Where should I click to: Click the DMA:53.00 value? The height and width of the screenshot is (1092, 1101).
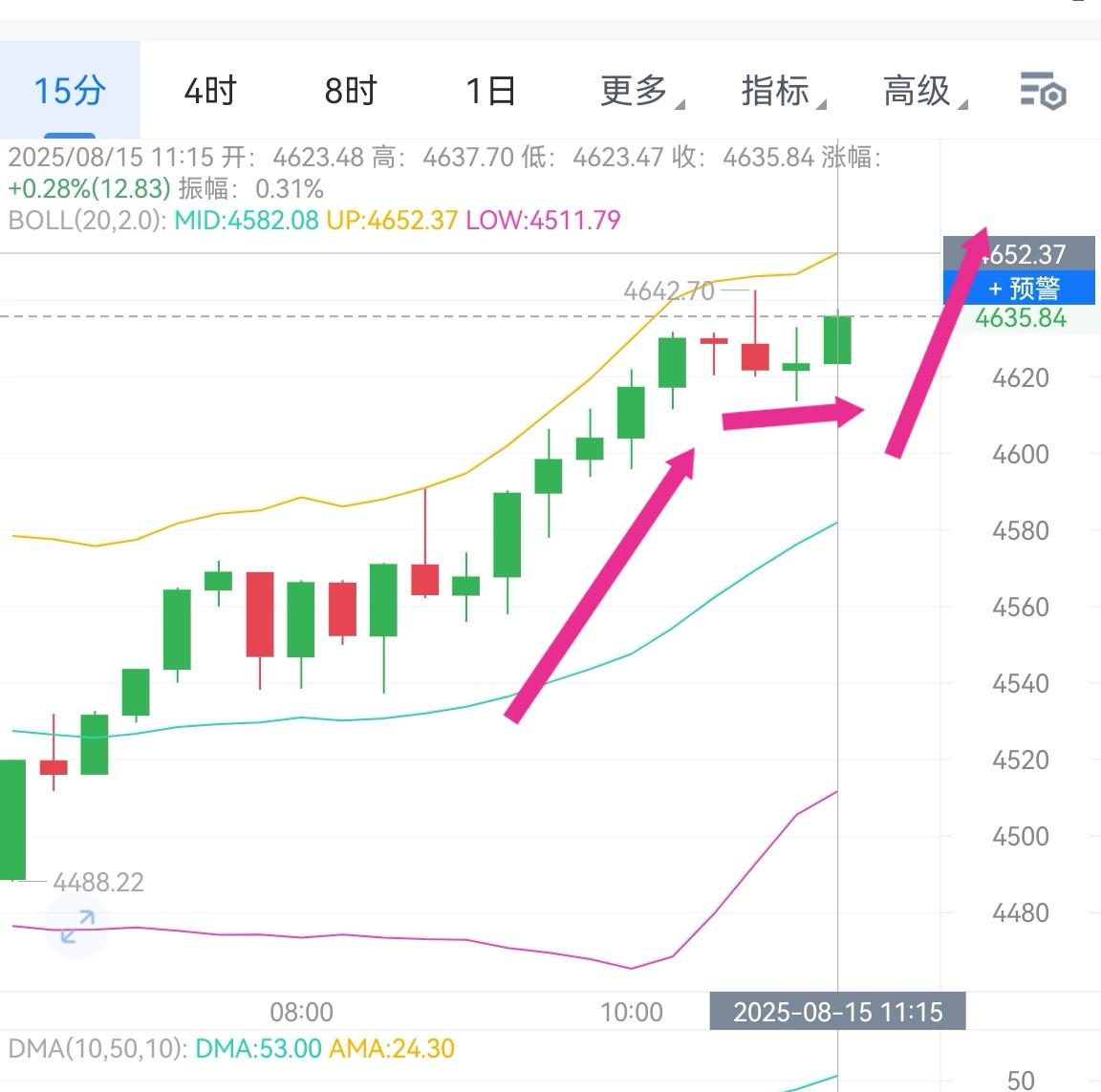point(258,1048)
